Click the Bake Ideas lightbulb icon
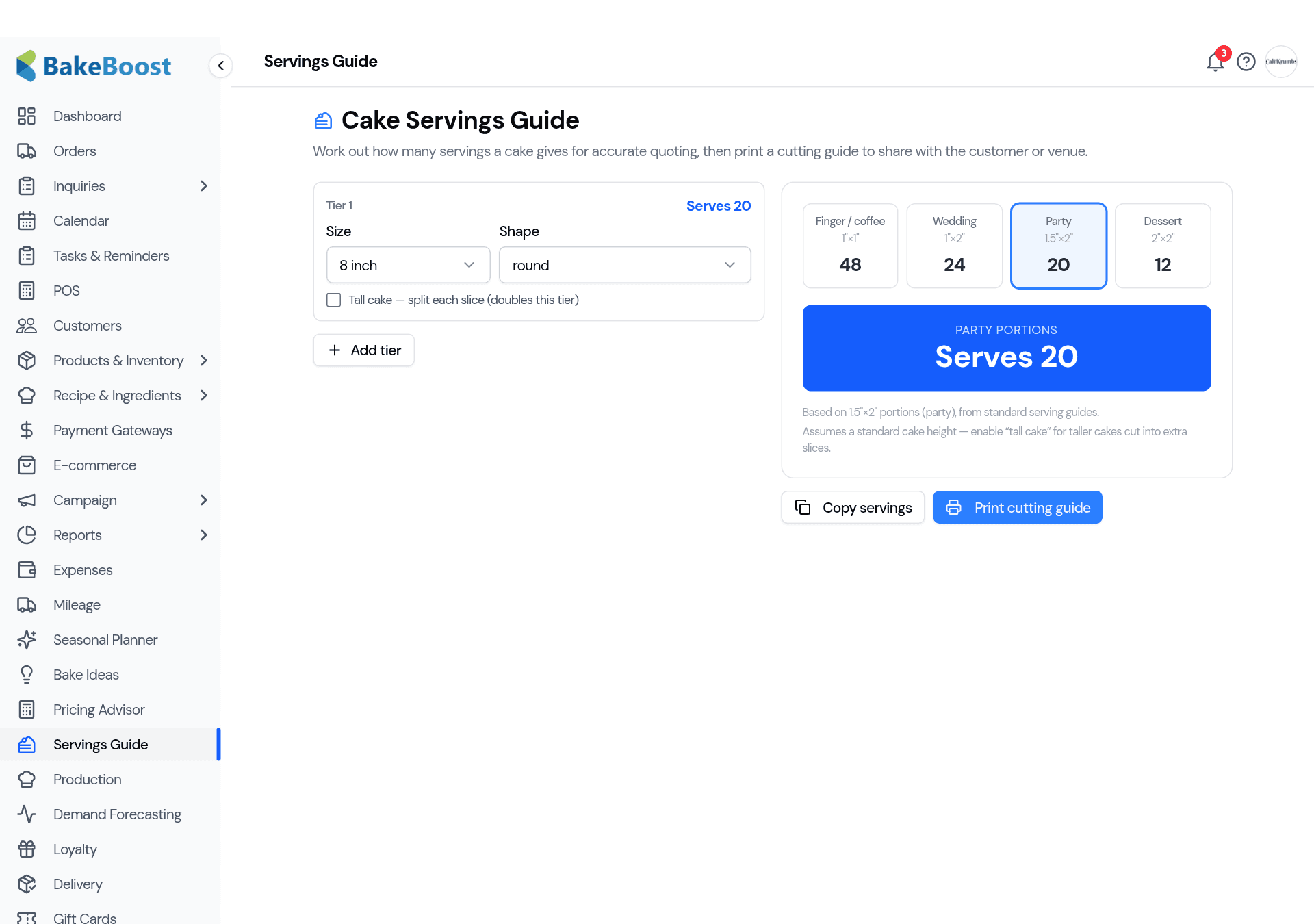The width and height of the screenshot is (1314, 924). coord(27,675)
